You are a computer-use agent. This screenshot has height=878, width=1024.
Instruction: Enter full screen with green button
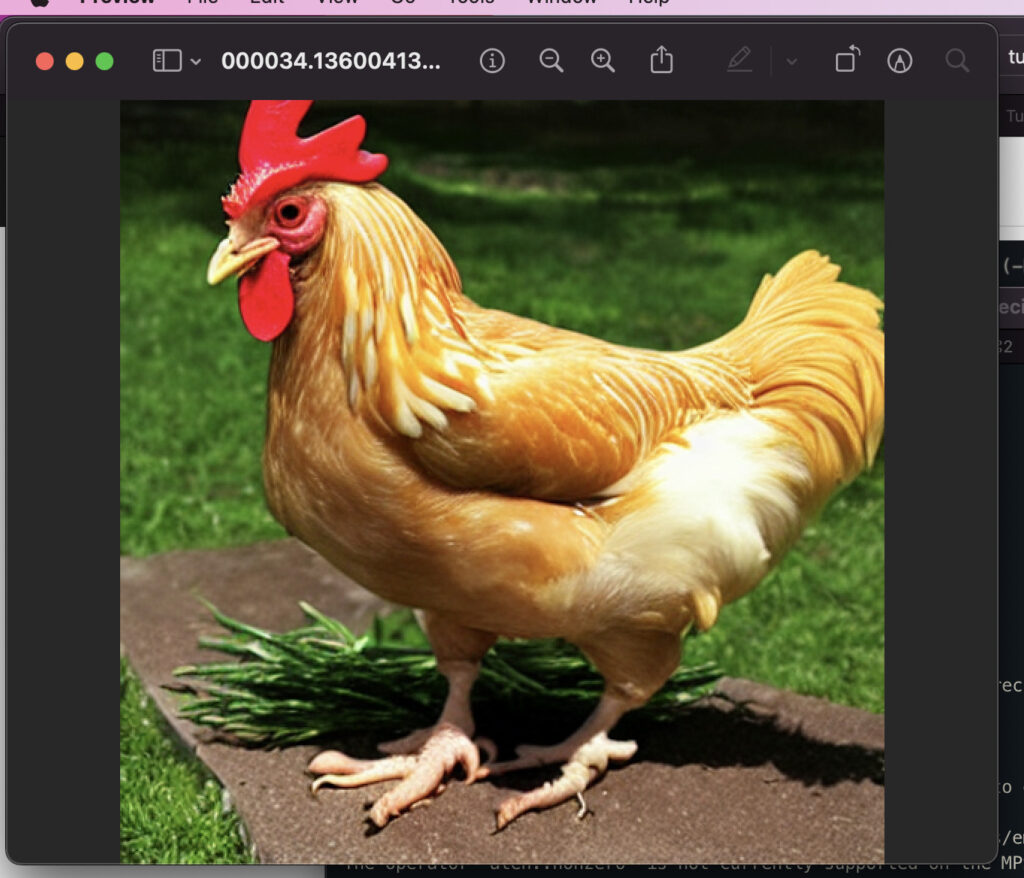[104, 61]
